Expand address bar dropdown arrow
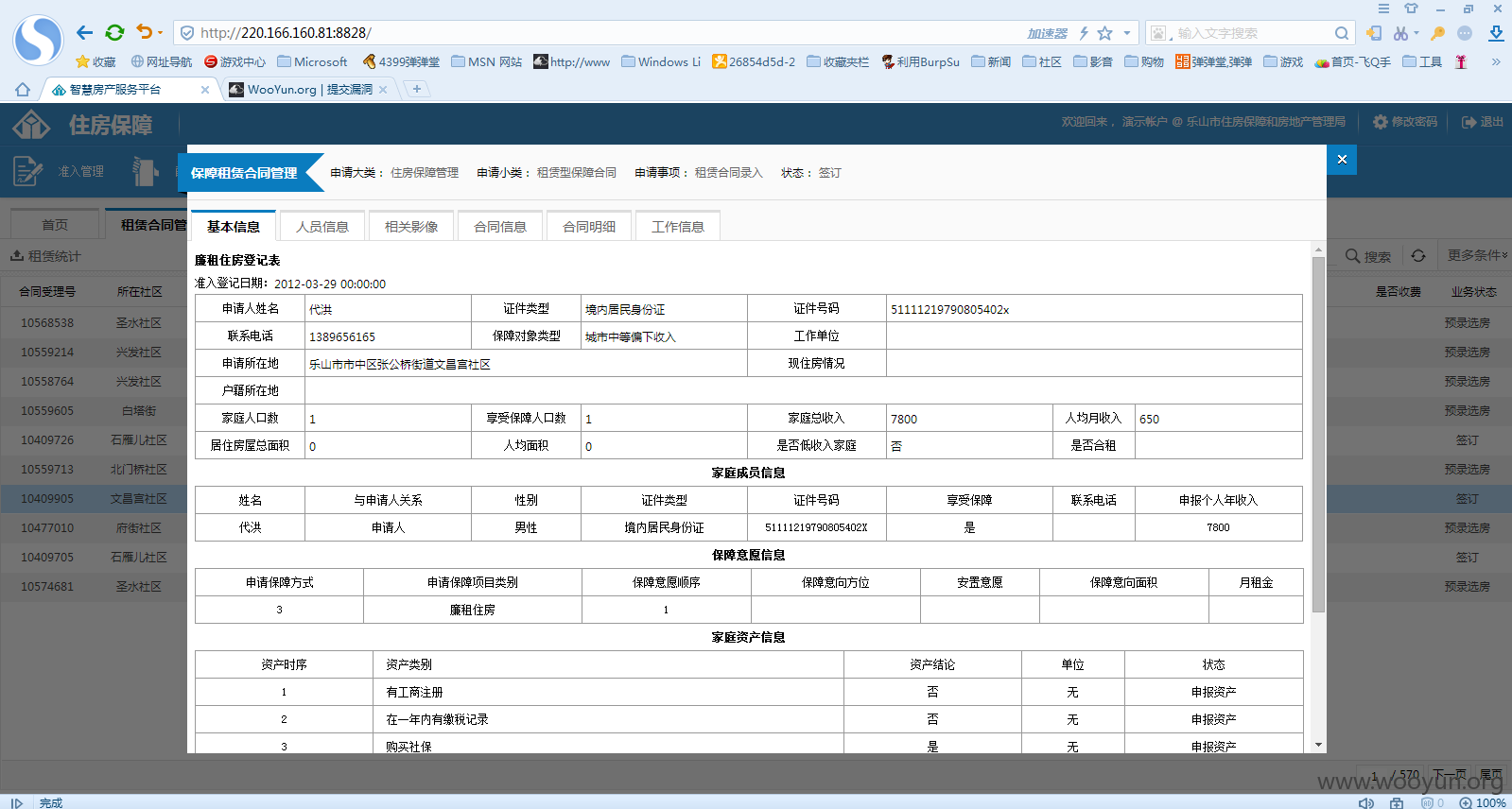The image size is (1512, 809). [1127, 33]
